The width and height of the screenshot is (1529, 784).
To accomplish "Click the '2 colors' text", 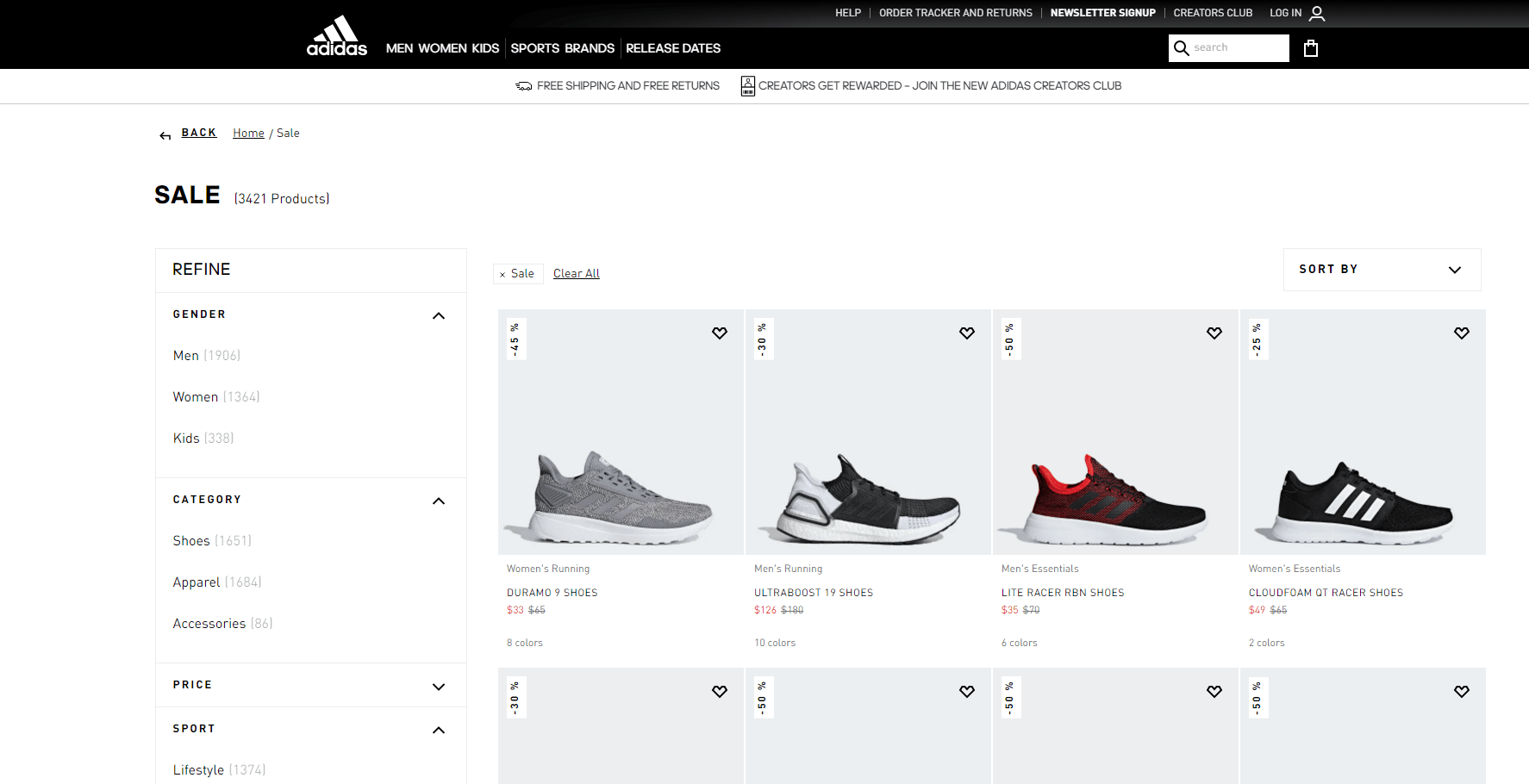I will [1267, 643].
